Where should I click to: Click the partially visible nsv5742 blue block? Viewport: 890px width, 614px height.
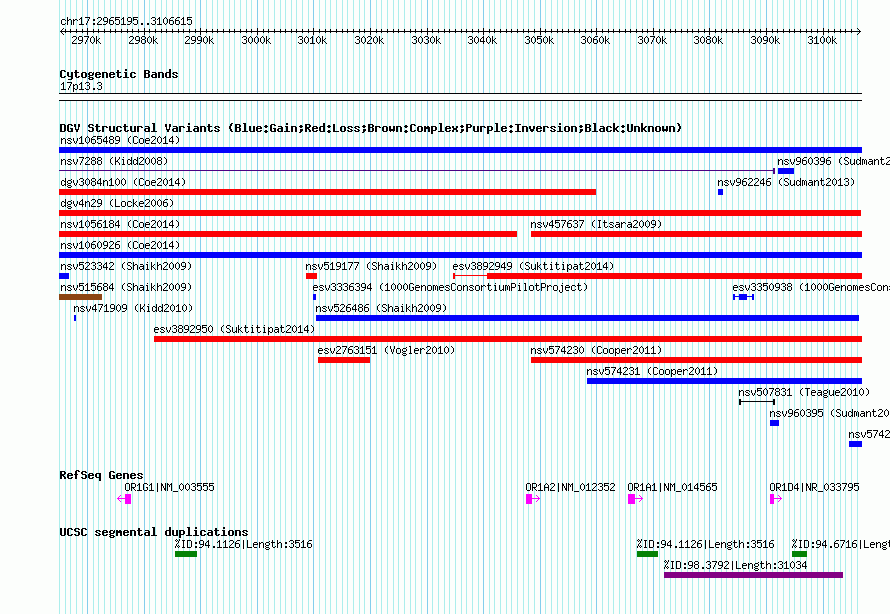pos(855,444)
